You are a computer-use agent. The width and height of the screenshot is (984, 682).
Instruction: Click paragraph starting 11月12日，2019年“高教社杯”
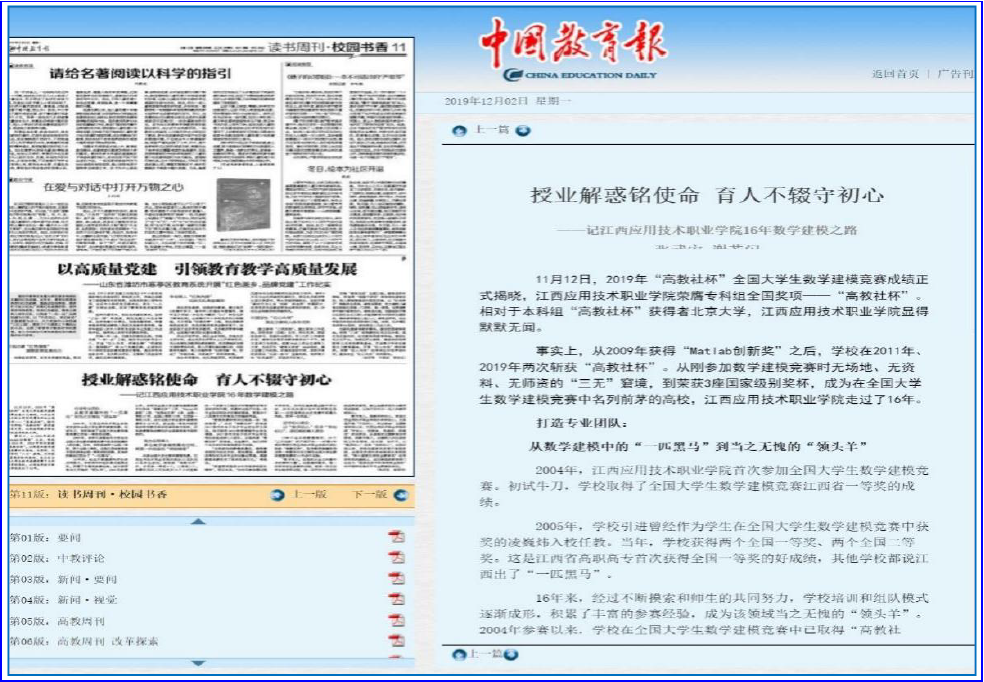(704, 303)
